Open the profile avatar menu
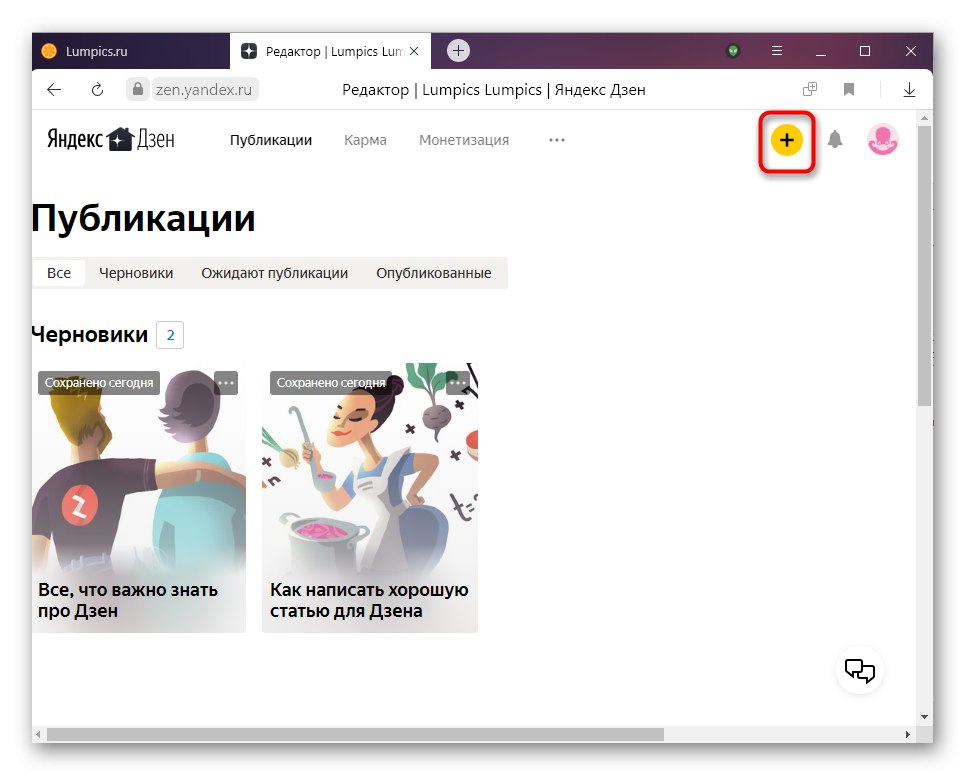The image size is (966, 775). tap(882, 140)
